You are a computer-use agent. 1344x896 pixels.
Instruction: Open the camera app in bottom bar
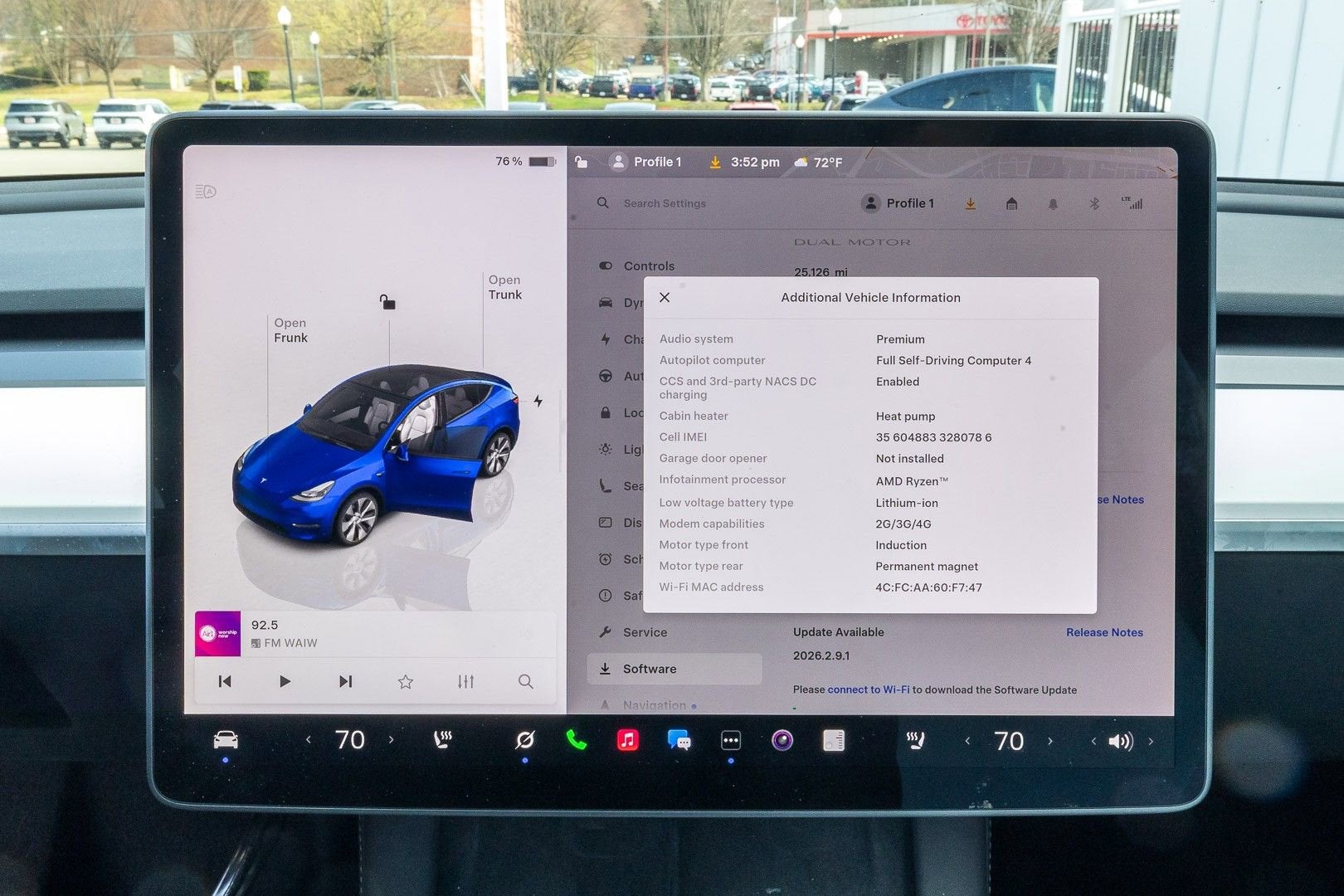click(782, 740)
